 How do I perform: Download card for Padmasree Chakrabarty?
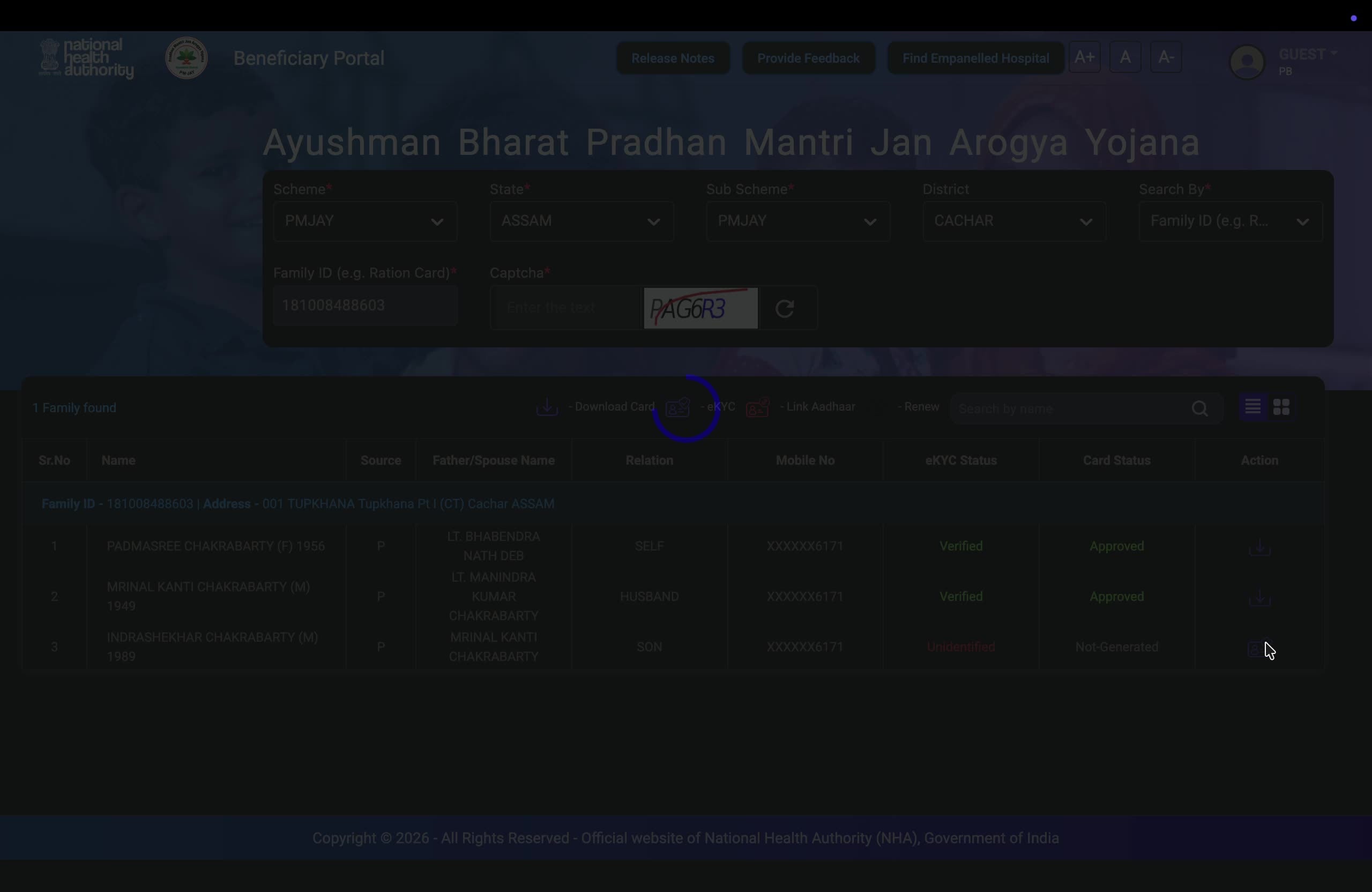(x=1259, y=547)
